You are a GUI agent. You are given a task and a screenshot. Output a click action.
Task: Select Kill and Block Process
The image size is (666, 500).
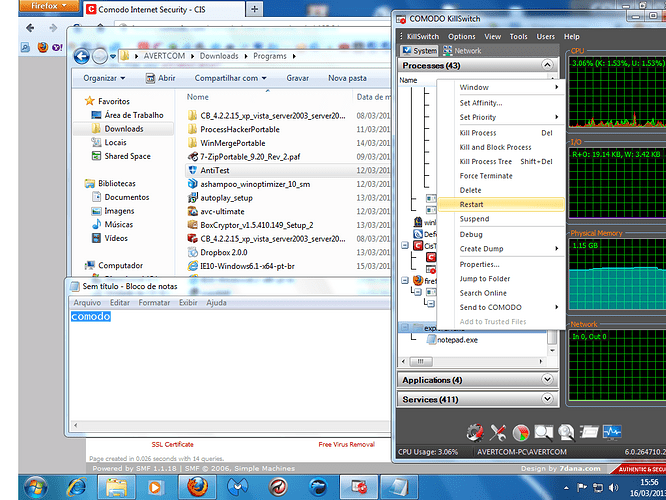501,147
